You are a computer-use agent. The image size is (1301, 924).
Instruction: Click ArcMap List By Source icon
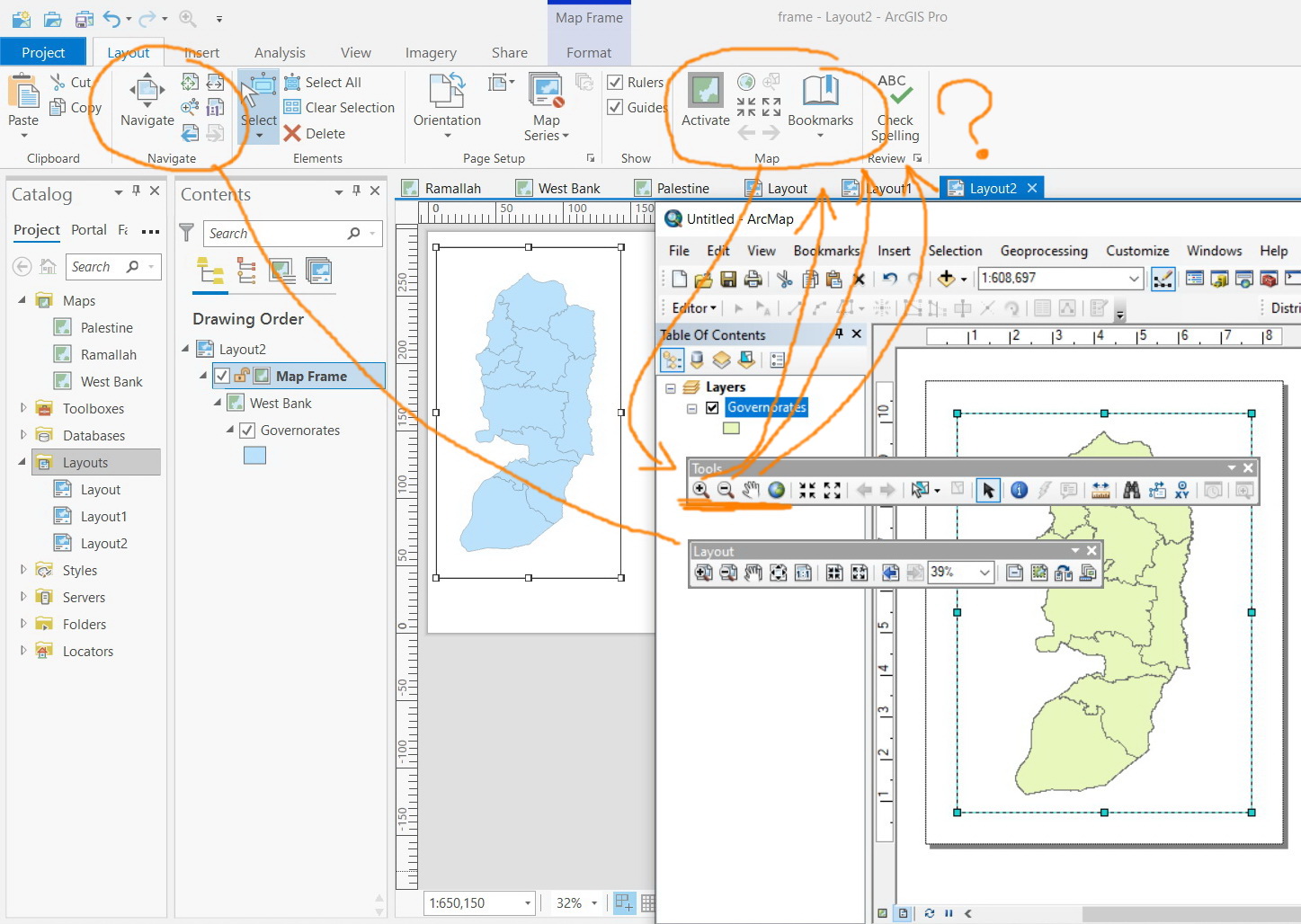click(697, 360)
